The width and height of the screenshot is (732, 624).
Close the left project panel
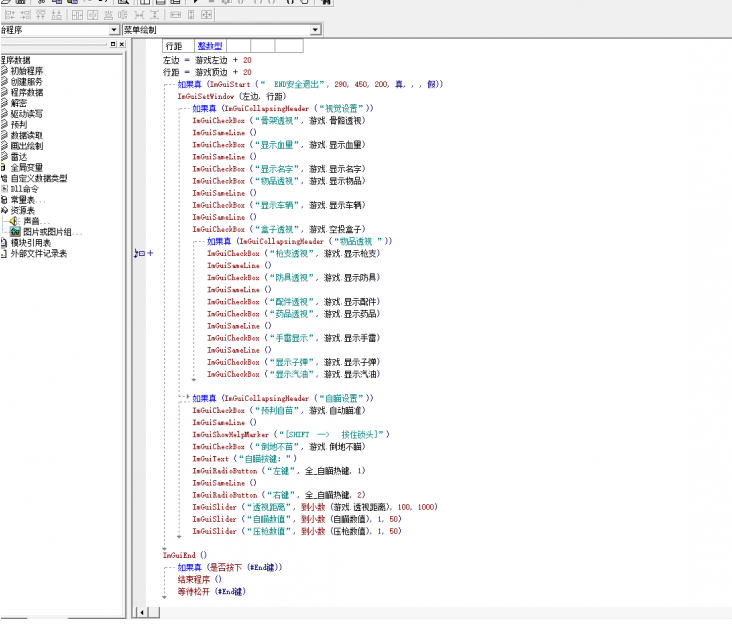tap(119, 45)
